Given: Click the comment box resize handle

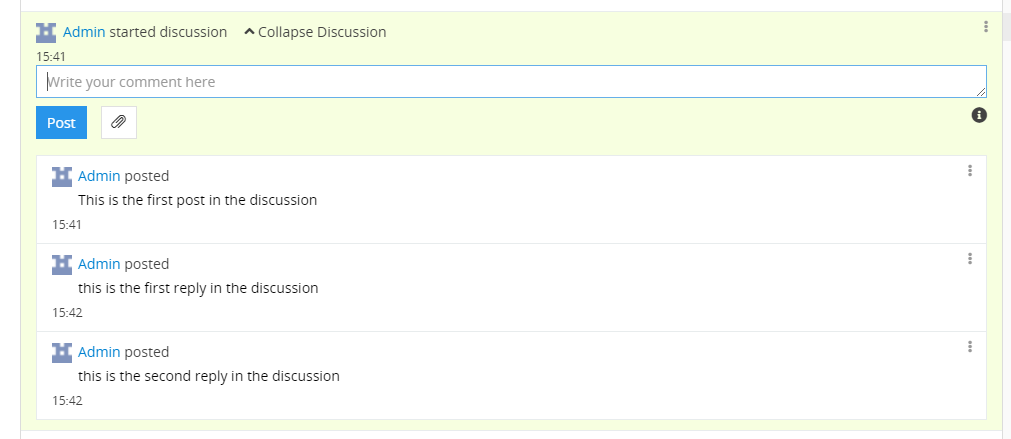Looking at the screenshot, I should [981, 92].
